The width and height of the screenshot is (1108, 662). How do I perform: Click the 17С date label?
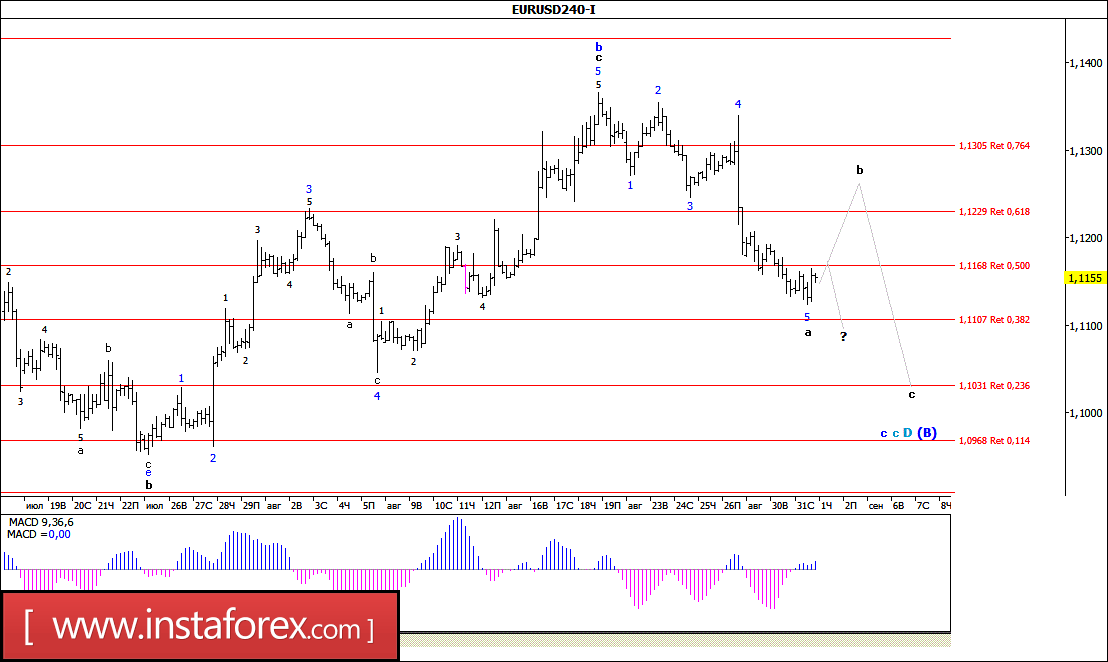[565, 506]
